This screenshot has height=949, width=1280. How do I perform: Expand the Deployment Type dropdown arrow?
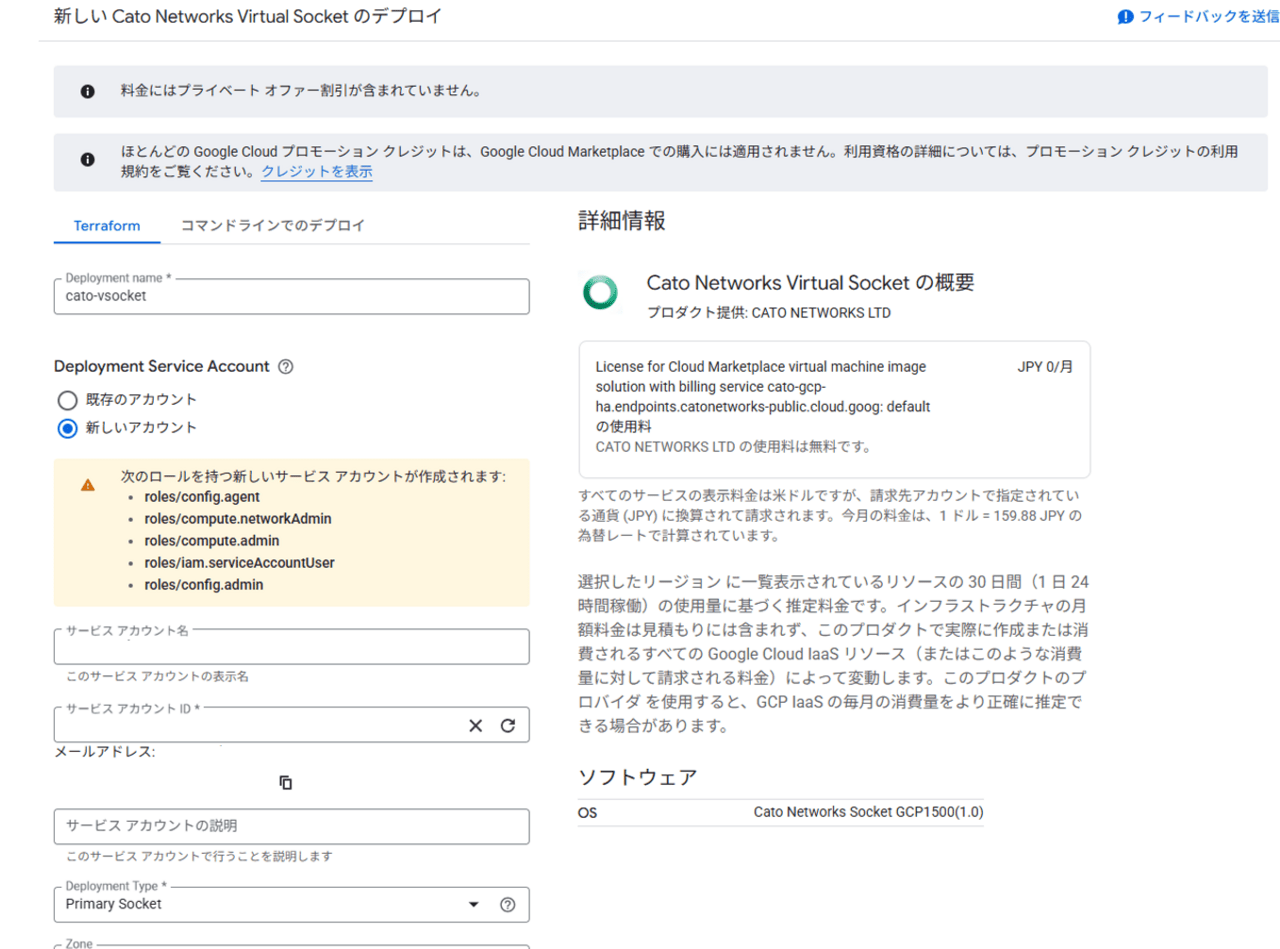point(474,905)
